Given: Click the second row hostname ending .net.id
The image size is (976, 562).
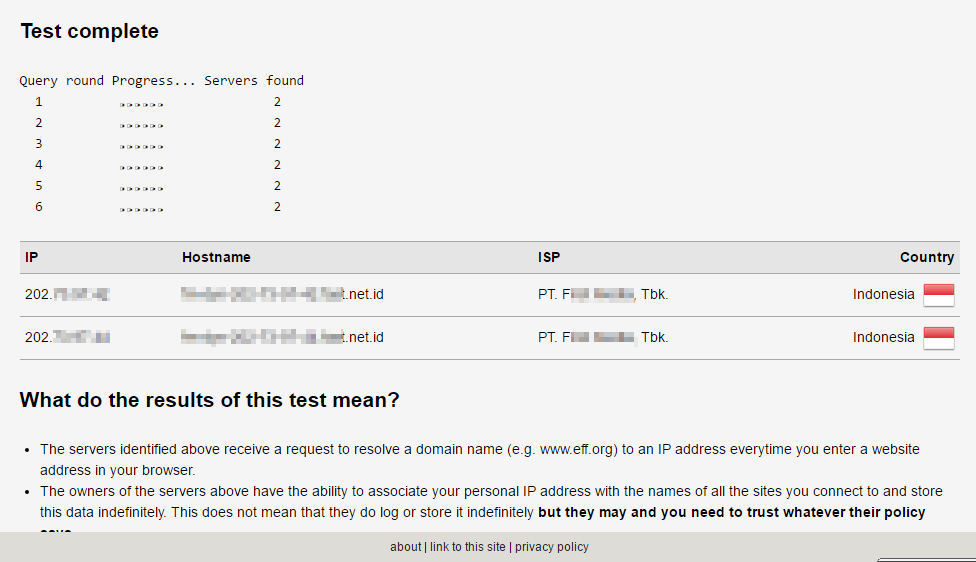Looking at the screenshot, I should click(283, 337).
